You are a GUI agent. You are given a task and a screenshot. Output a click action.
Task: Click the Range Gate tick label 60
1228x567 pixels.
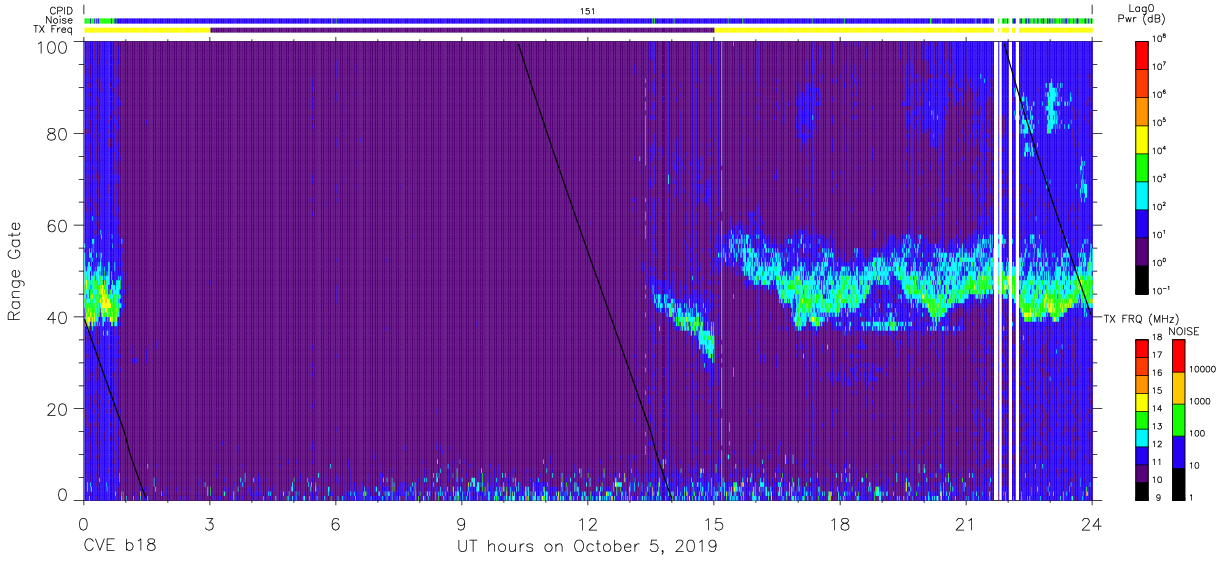click(x=58, y=225)
